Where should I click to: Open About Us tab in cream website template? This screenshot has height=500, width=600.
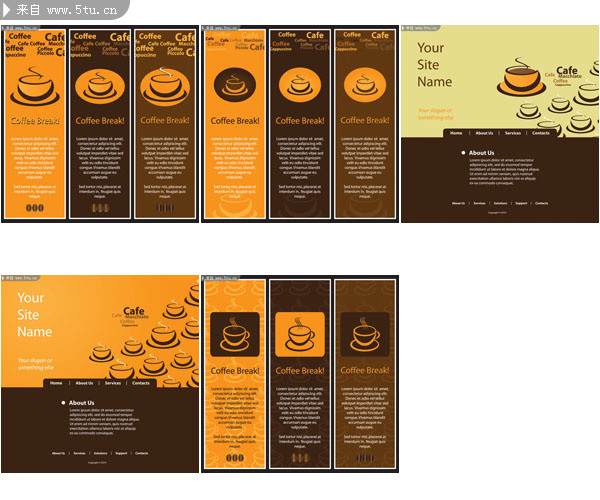point(484,133)
